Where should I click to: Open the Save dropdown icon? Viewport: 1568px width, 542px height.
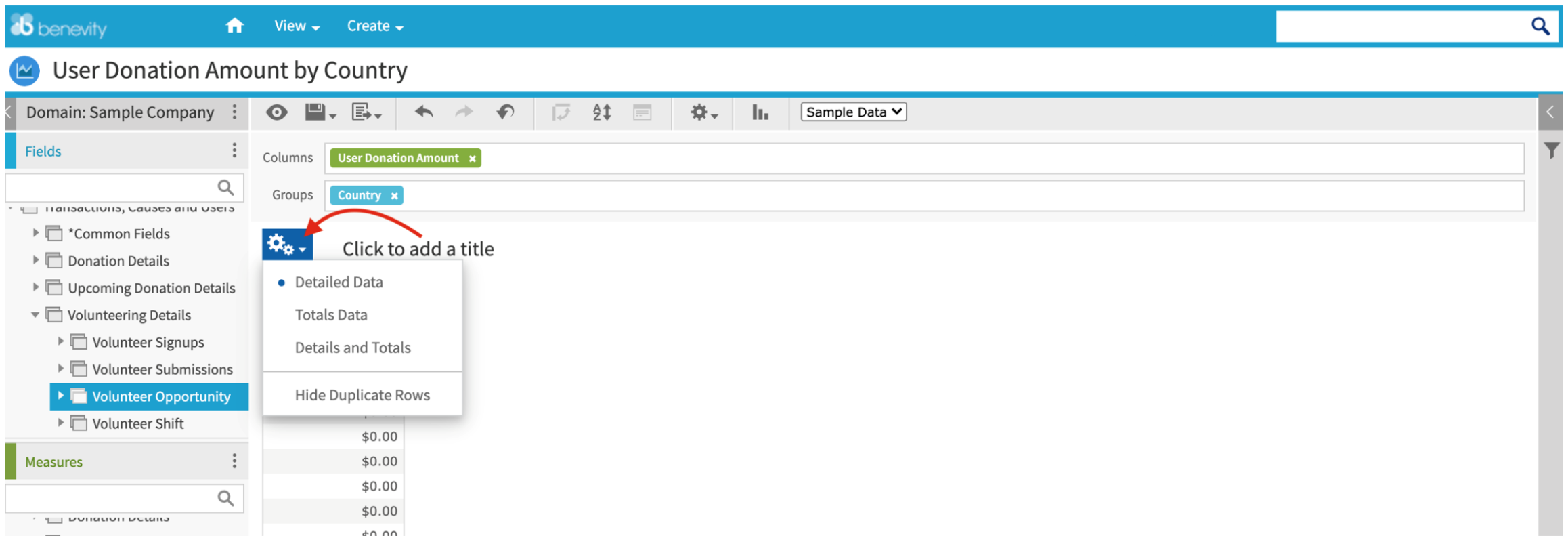click(x=320, y=112)
